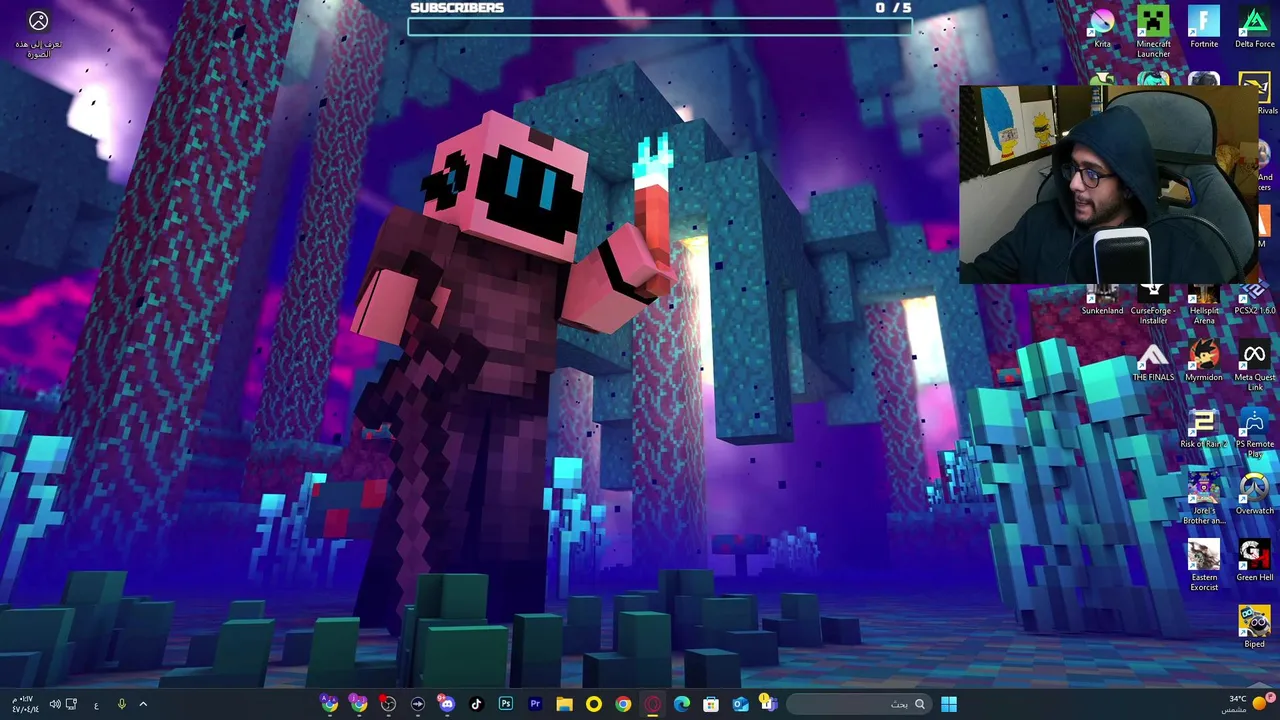Image resolution: width=1280 pixels, height=720 pixels.
Task: Open the volume control in tray
Action: point(55,704)
